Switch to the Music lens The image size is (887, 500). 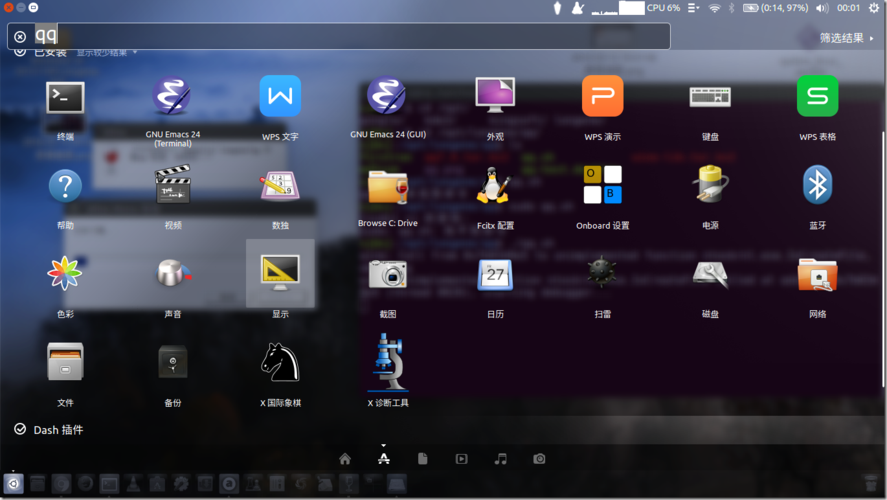501,459
